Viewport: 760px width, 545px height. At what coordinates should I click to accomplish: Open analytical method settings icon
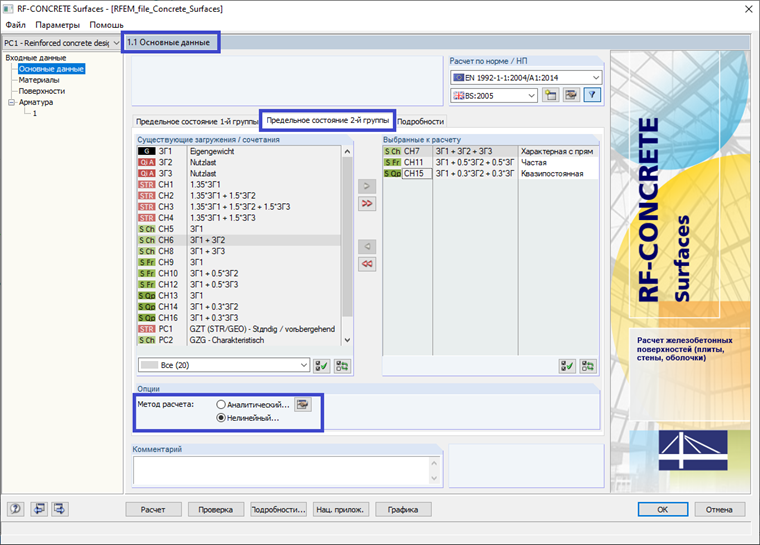pos(303,404)
